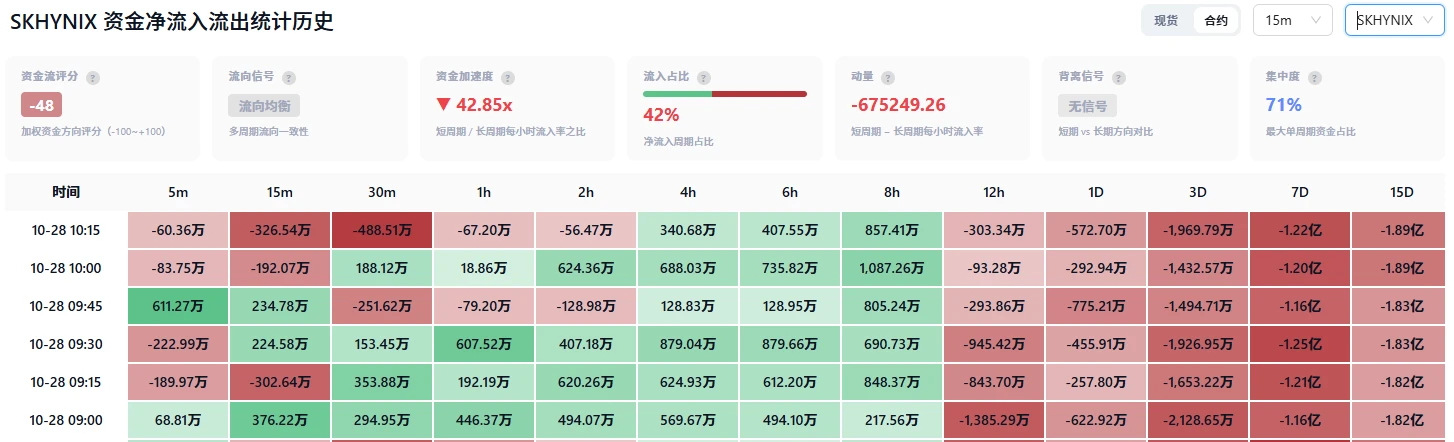Click the -48 score badge
Image resolution: width=1454 pixels, height=442 pixels.
[x=42, y=105]
